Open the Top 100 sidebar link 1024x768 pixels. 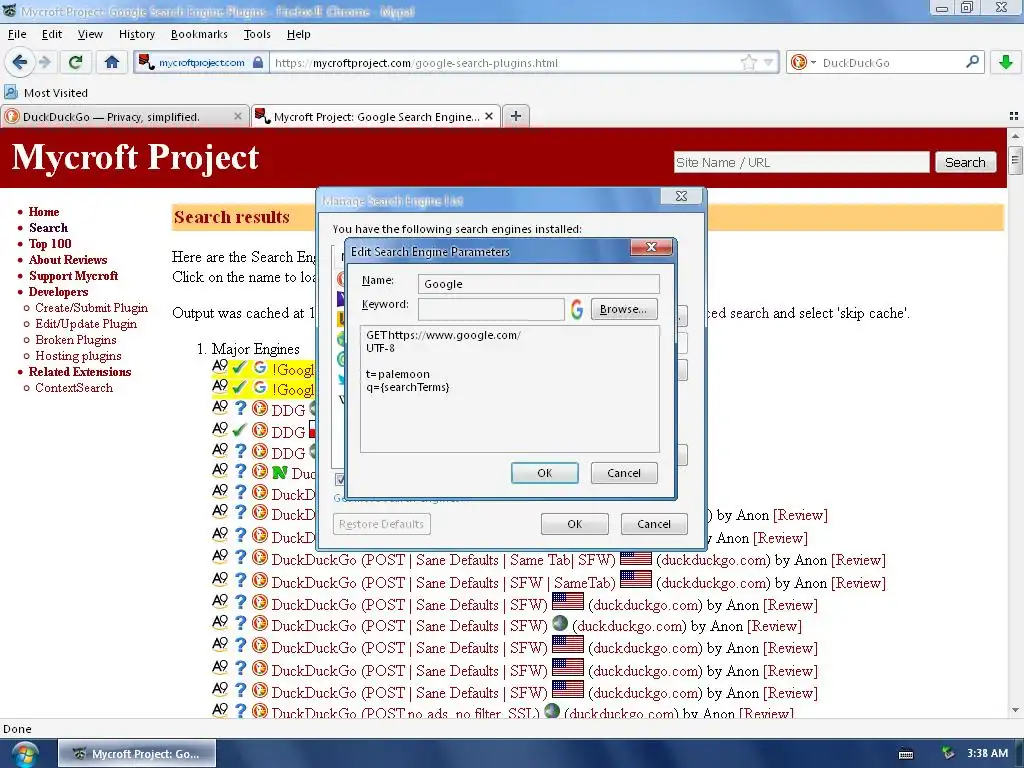click(50, 244)
